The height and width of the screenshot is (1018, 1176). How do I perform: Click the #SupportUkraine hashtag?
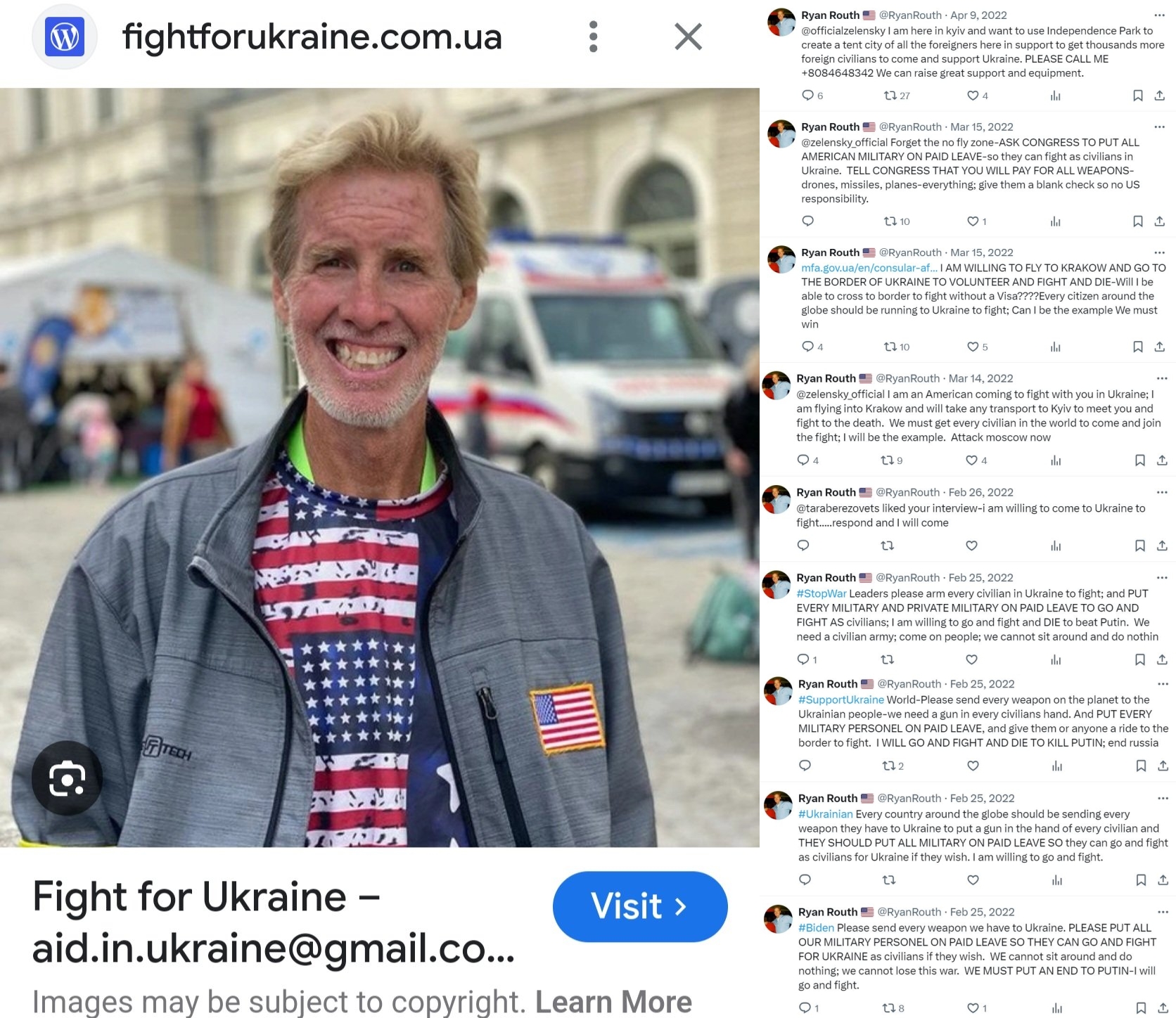pyautogui.click(x=841, y=700)
